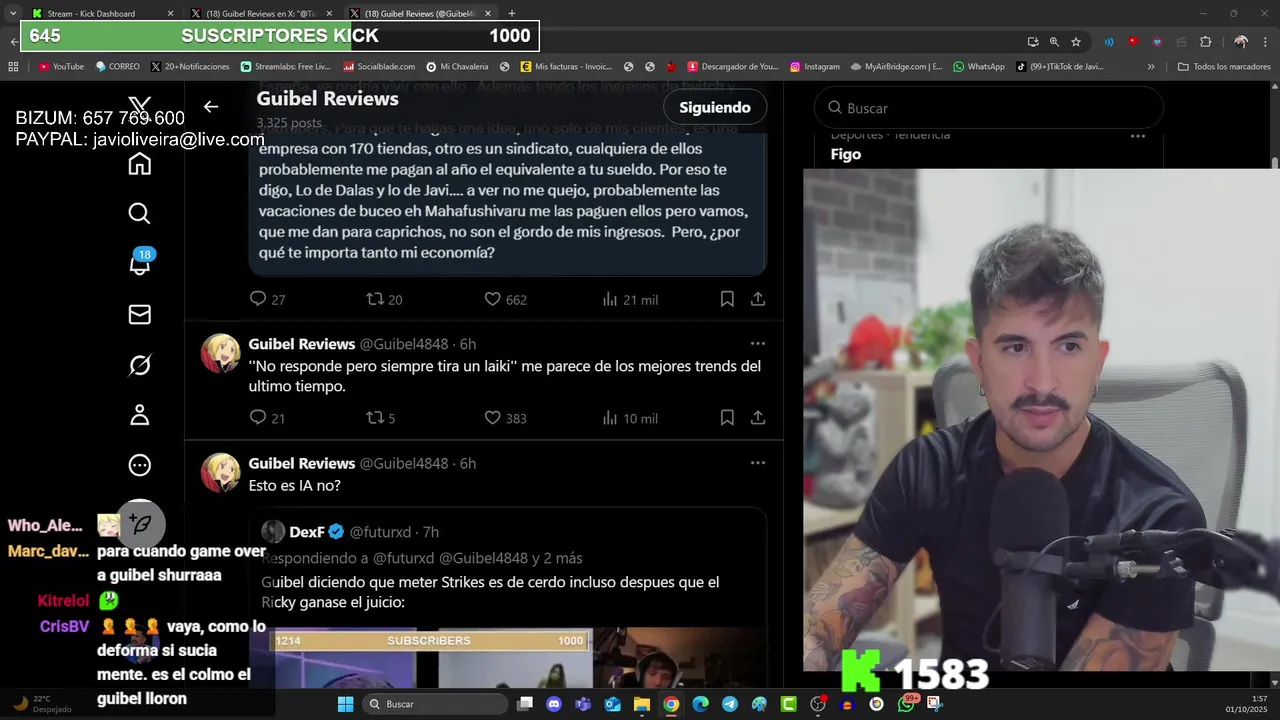The width and height of the screenshot is (1280, 720).
Task: Share the tweet with 21 mil views
Action: point(758,299)
